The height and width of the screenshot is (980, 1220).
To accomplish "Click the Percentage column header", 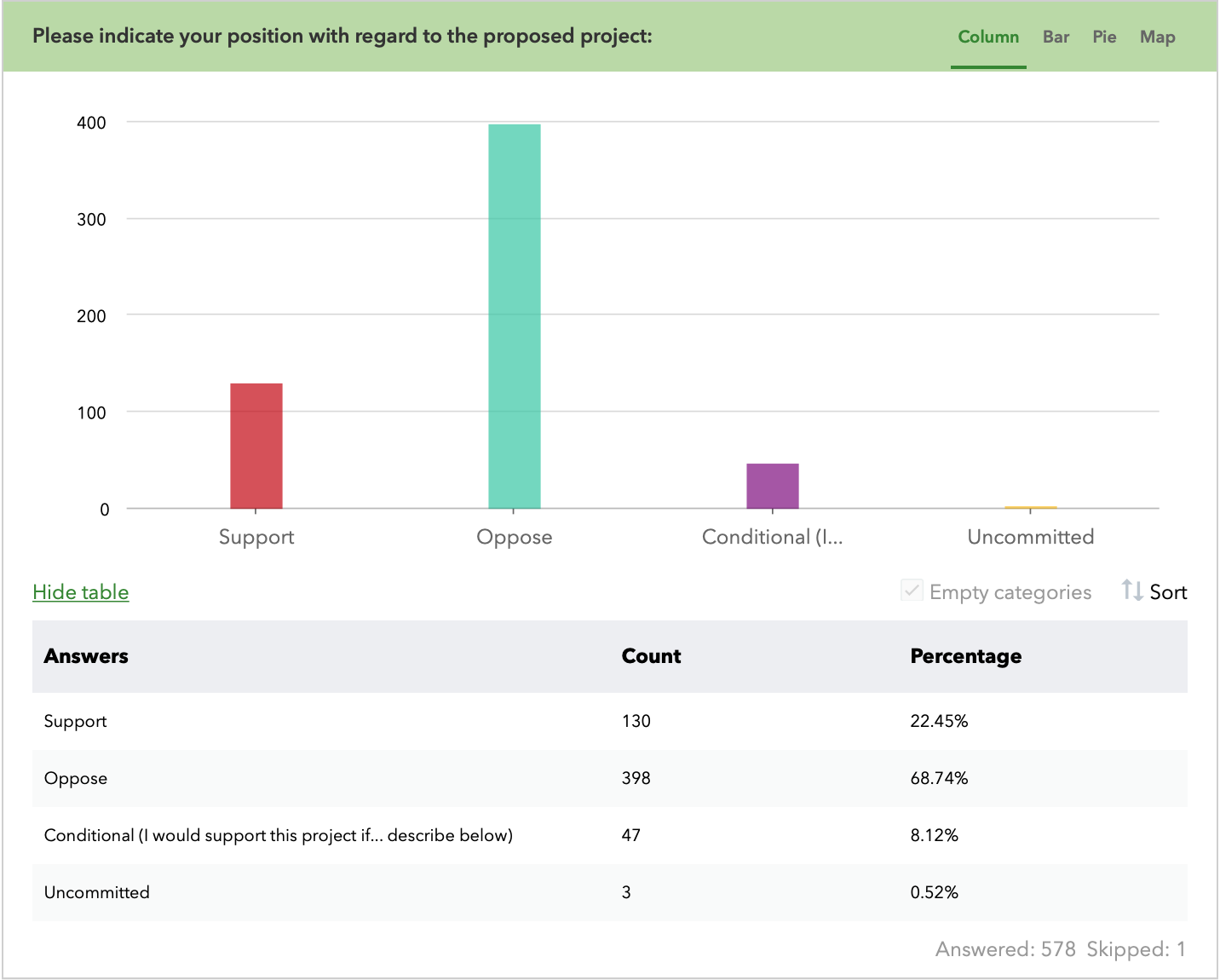I will (x=965, y=656).
